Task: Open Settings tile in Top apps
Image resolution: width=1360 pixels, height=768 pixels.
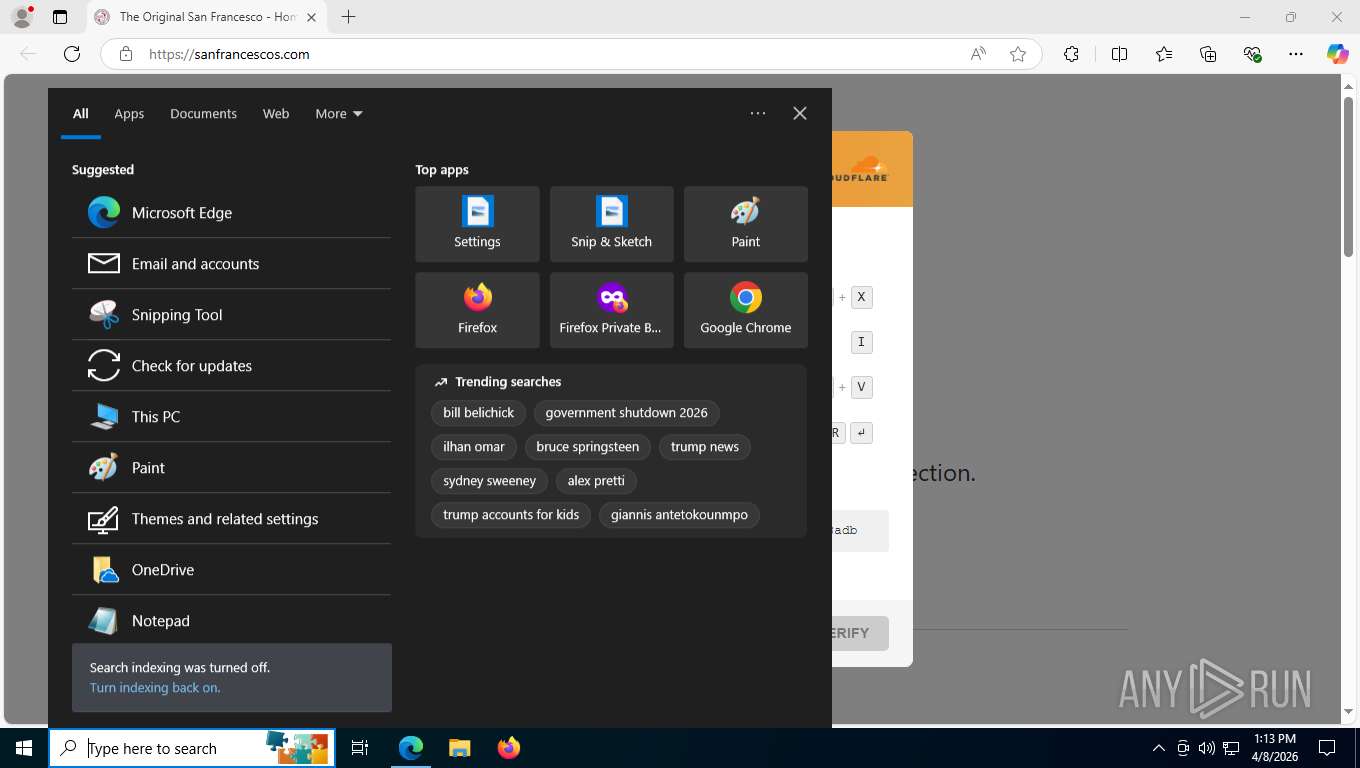Action: pyautogui.click(x=477, y=224)
